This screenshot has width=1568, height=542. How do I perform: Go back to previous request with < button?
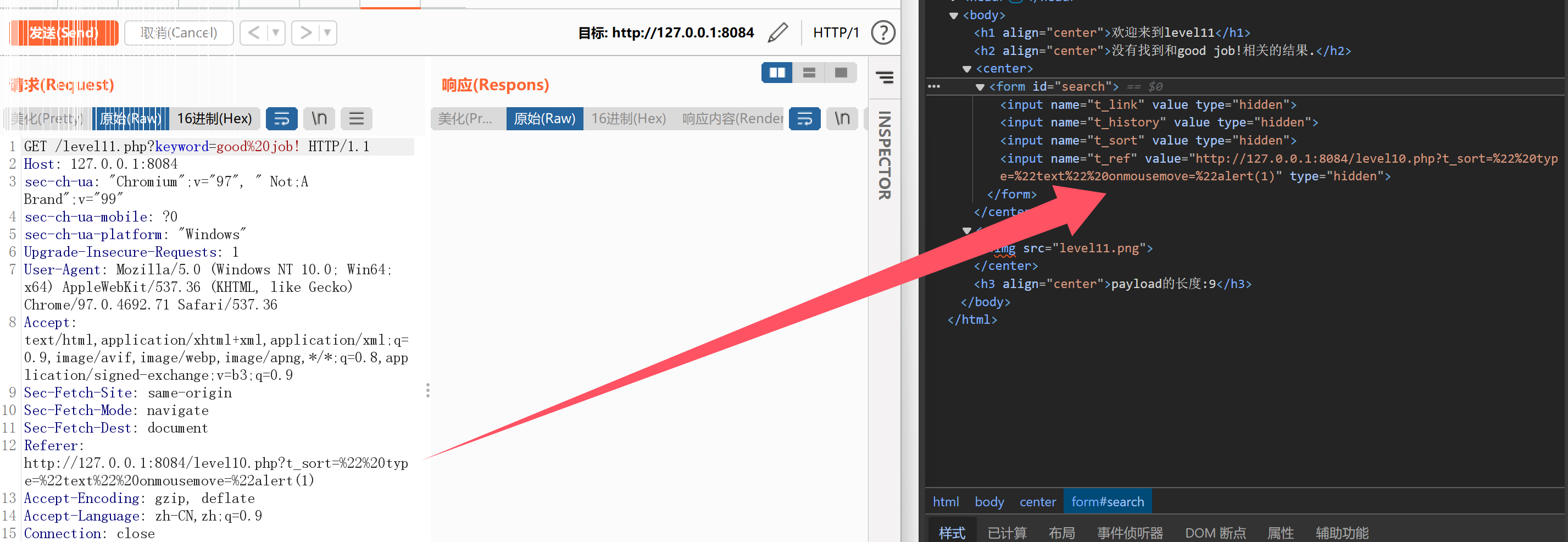coord(254,32)
